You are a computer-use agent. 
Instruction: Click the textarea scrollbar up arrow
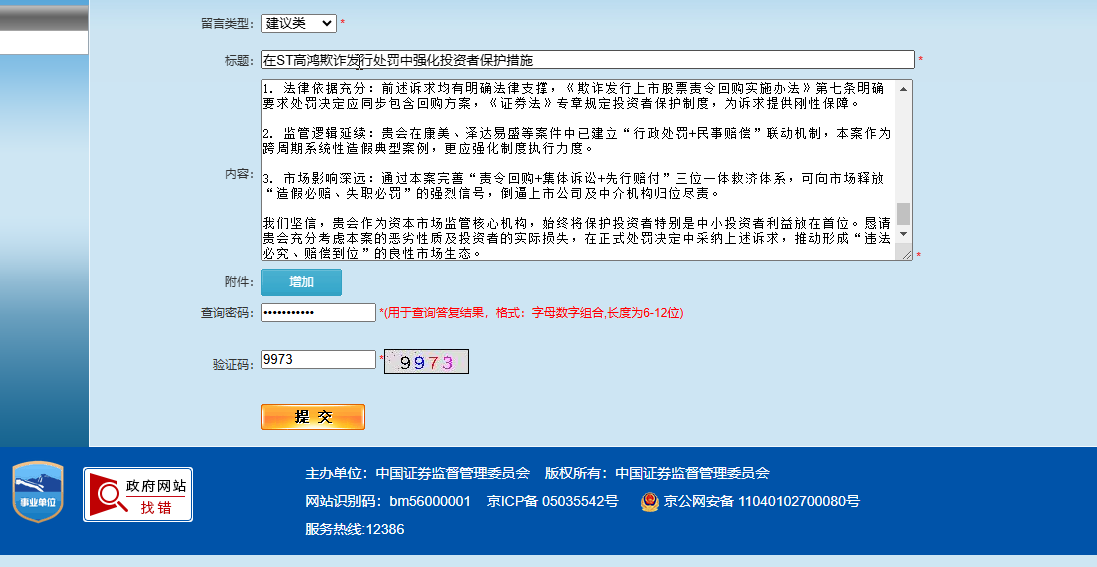click(x=903, y=88)
